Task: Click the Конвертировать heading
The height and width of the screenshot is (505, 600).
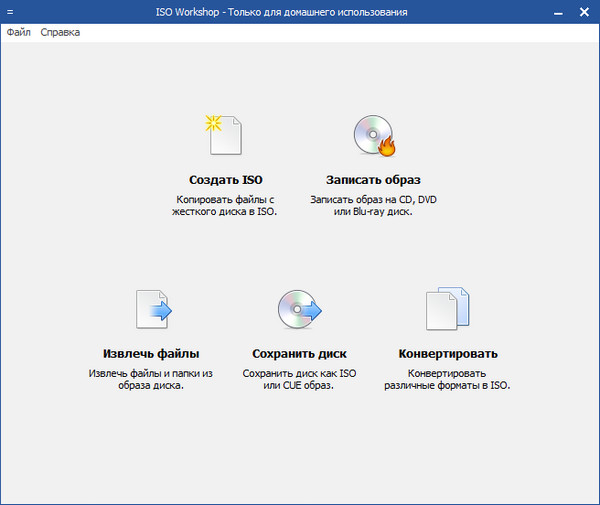Action: point(447,354)
